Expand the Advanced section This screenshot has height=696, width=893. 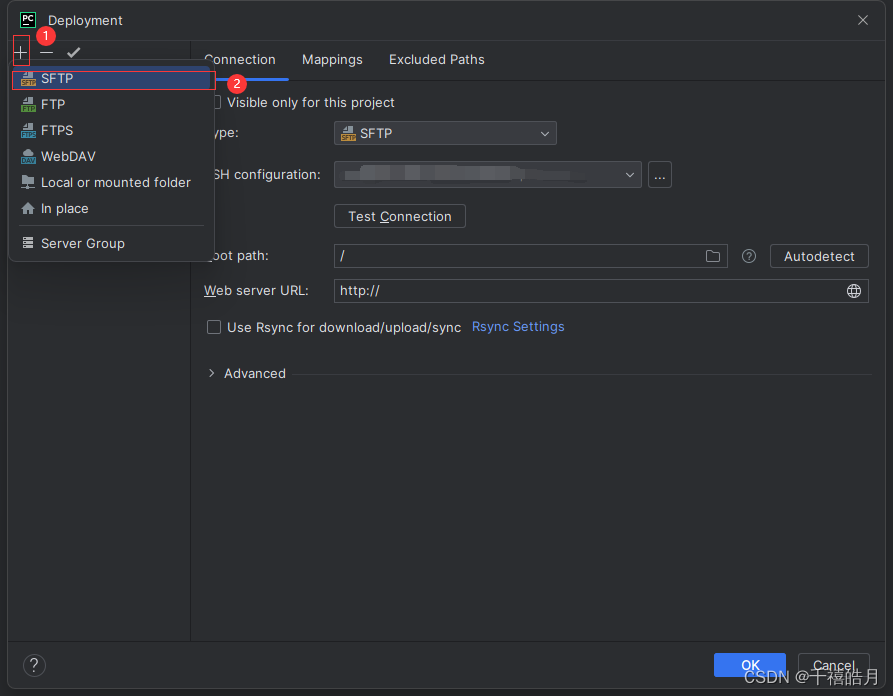(211, 373)
